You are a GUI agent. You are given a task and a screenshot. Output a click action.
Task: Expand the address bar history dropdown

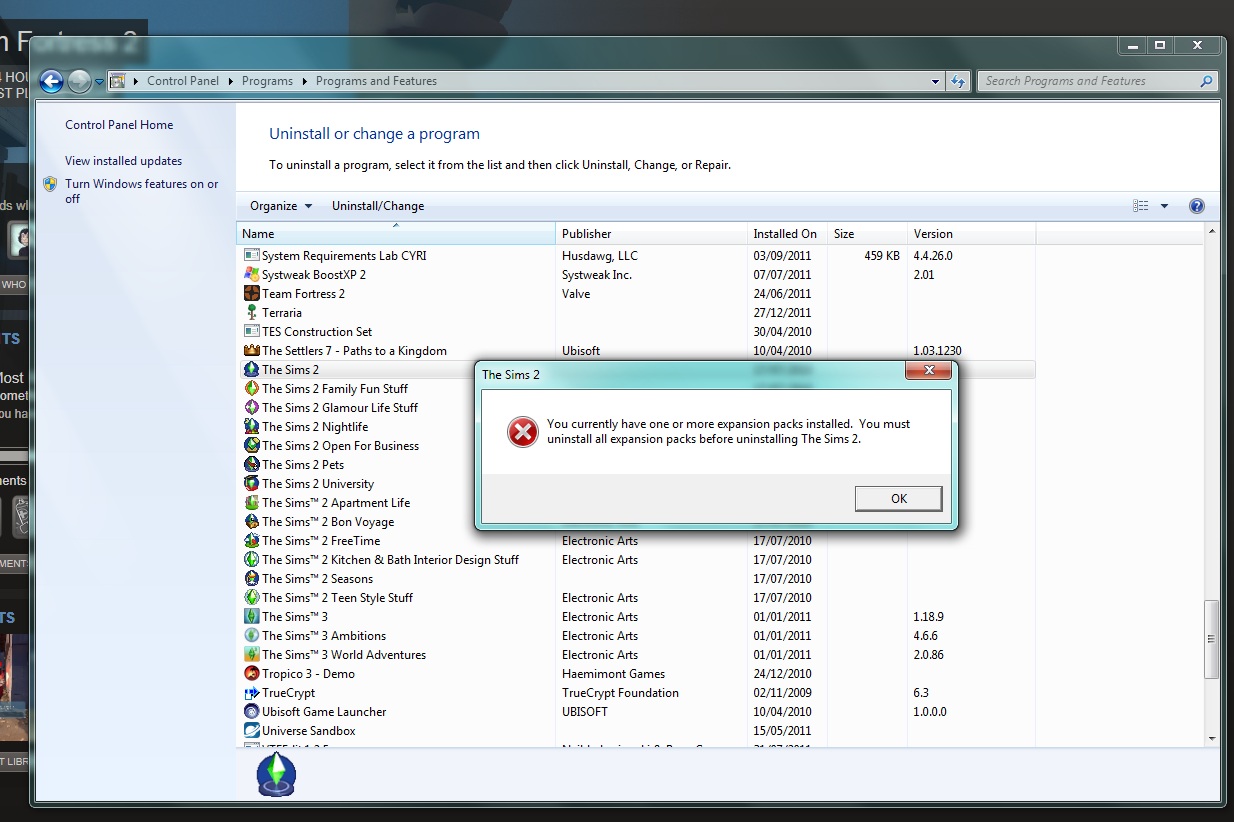tap(935, 81)
